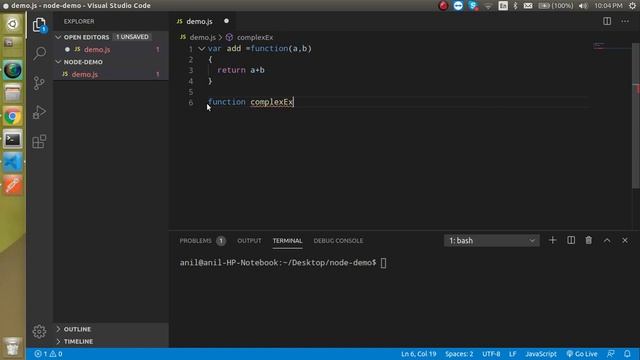
Task: Select the Terminal panel tab
Action: pos(287,241)
